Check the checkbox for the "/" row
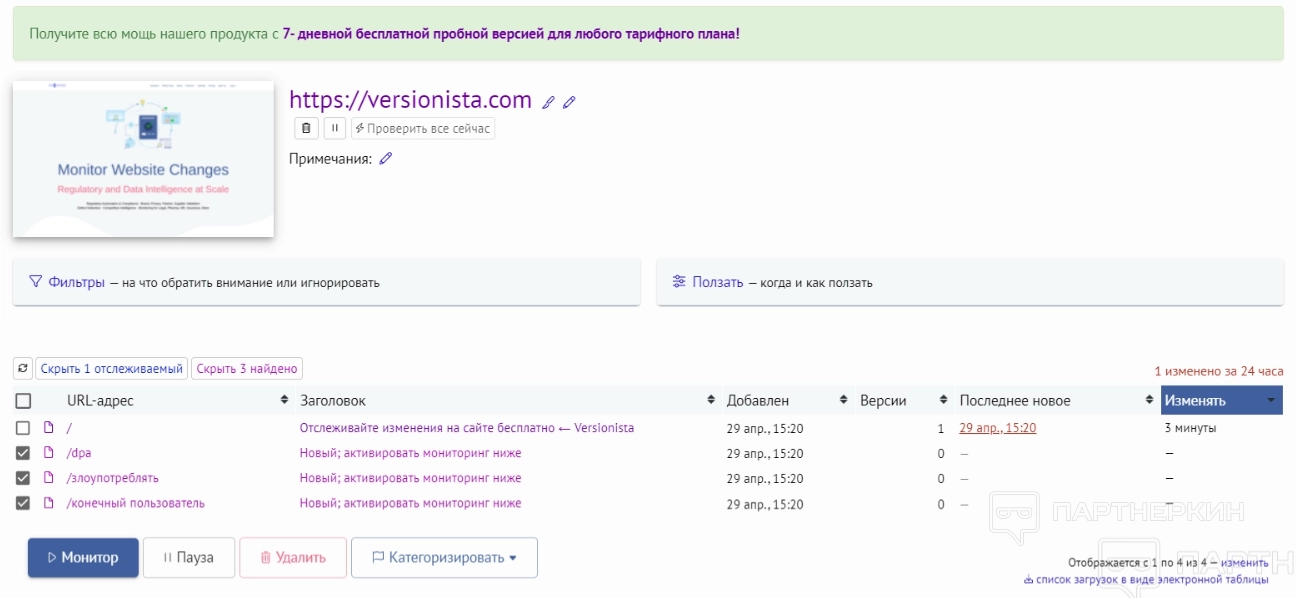Screen dimensions: 1296x598 23,428
